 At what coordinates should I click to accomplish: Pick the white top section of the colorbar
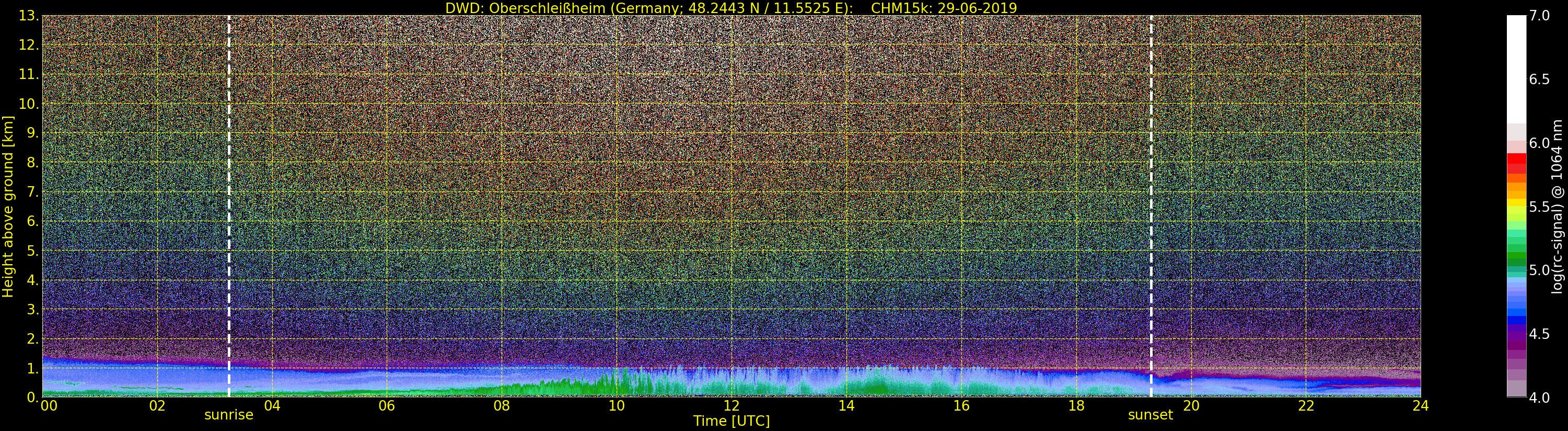1516,70
